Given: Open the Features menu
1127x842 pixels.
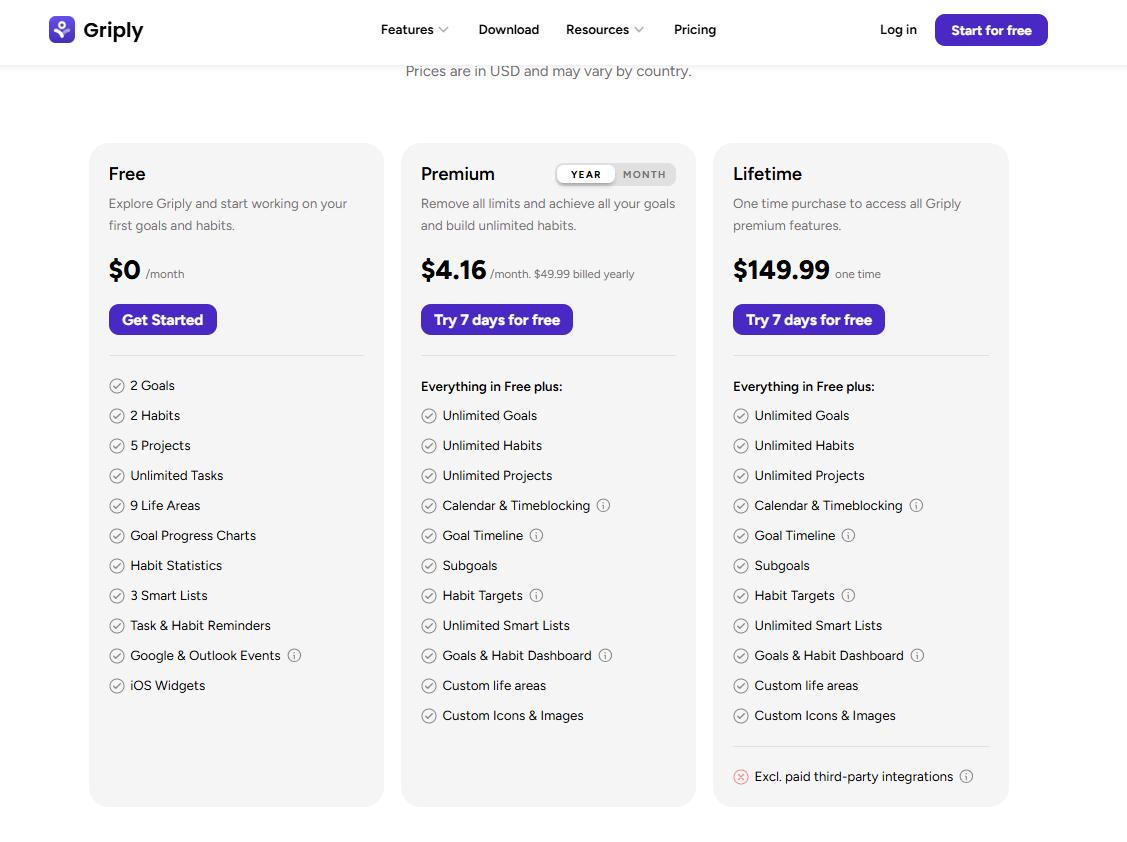Looking at the screenshot, I should [407, 29].
